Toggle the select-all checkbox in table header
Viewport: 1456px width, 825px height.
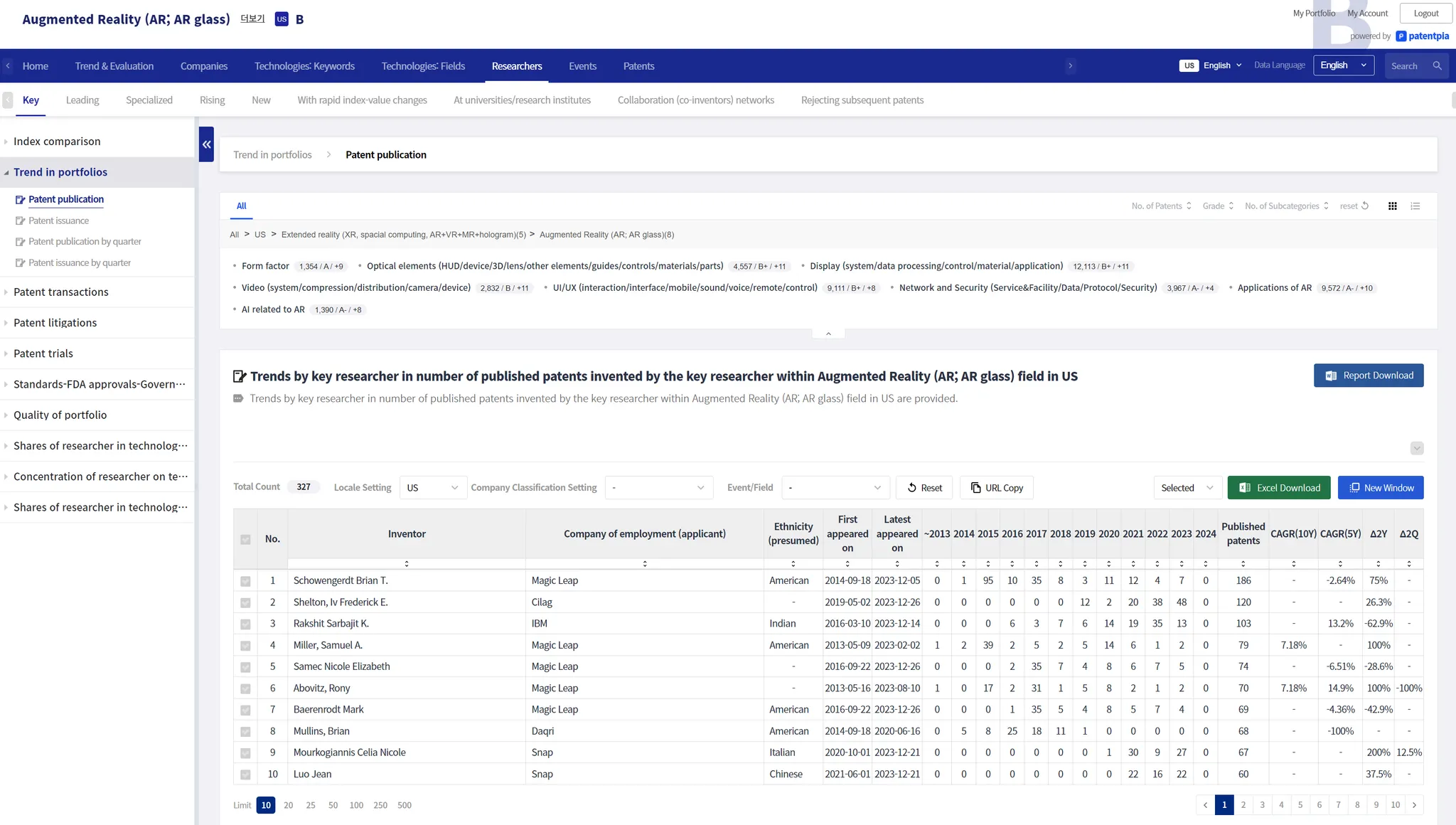[x=245, y=540]
